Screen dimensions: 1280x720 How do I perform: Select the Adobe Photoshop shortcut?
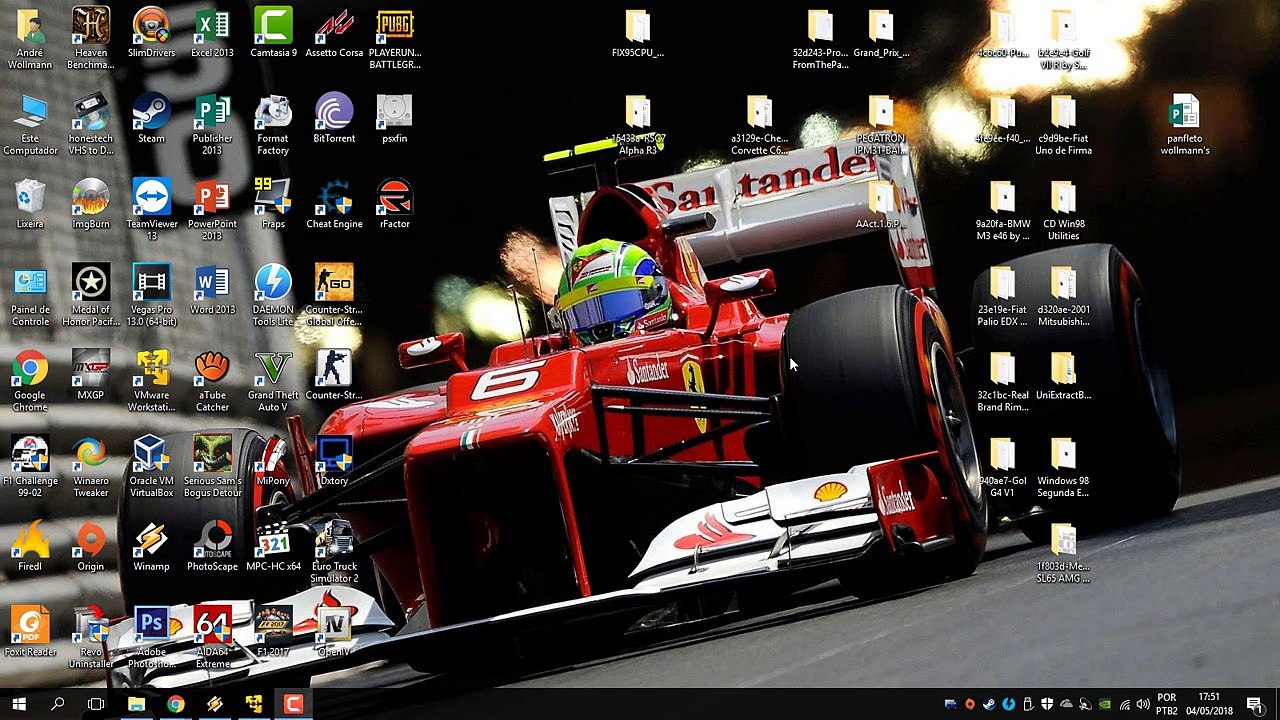(x=151, y=637)
